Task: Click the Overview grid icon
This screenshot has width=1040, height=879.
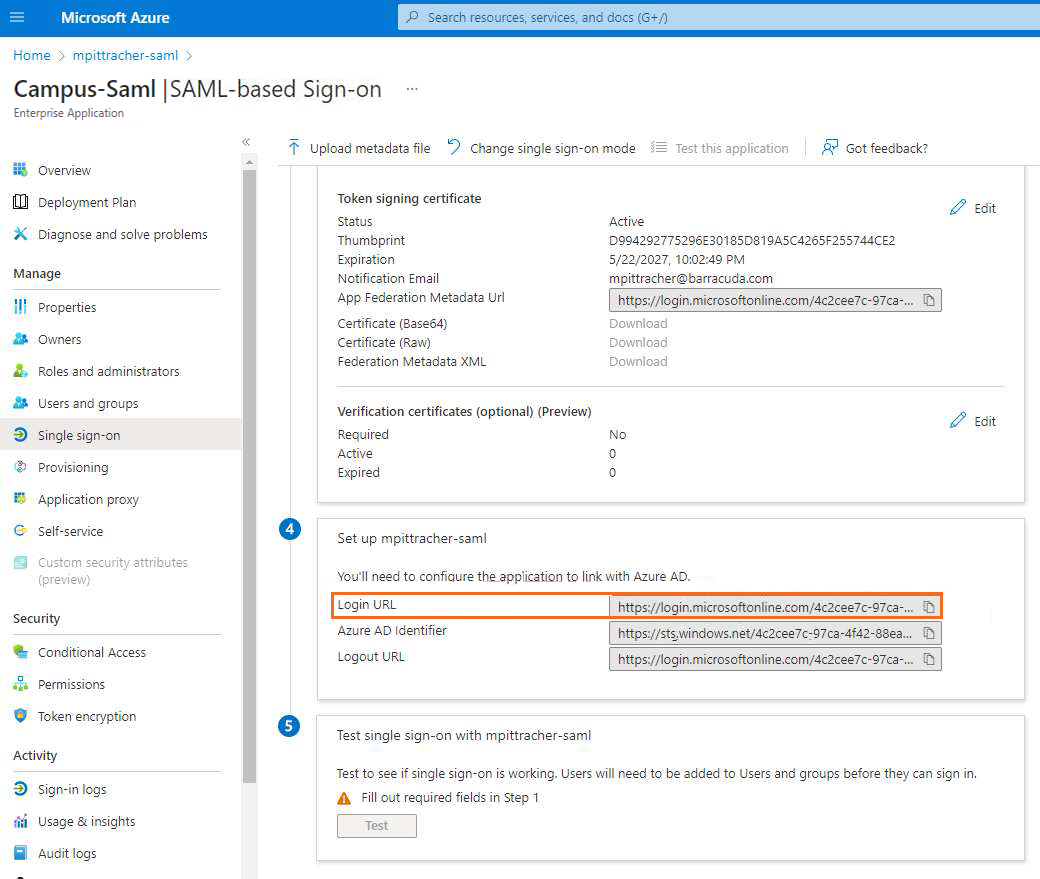Action: point(21,170)
